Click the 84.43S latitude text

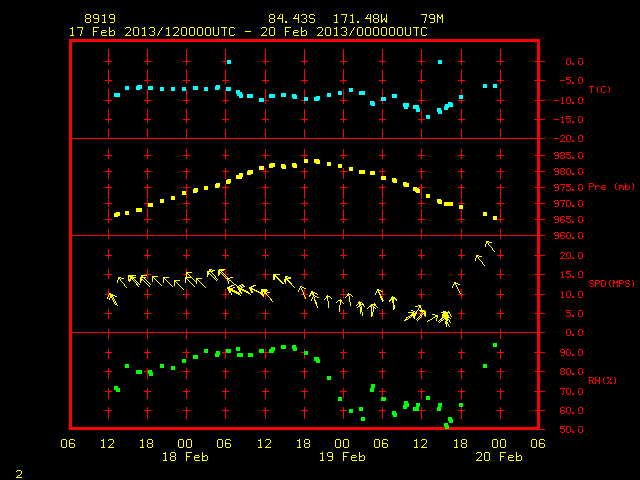[x=292, y=19]
